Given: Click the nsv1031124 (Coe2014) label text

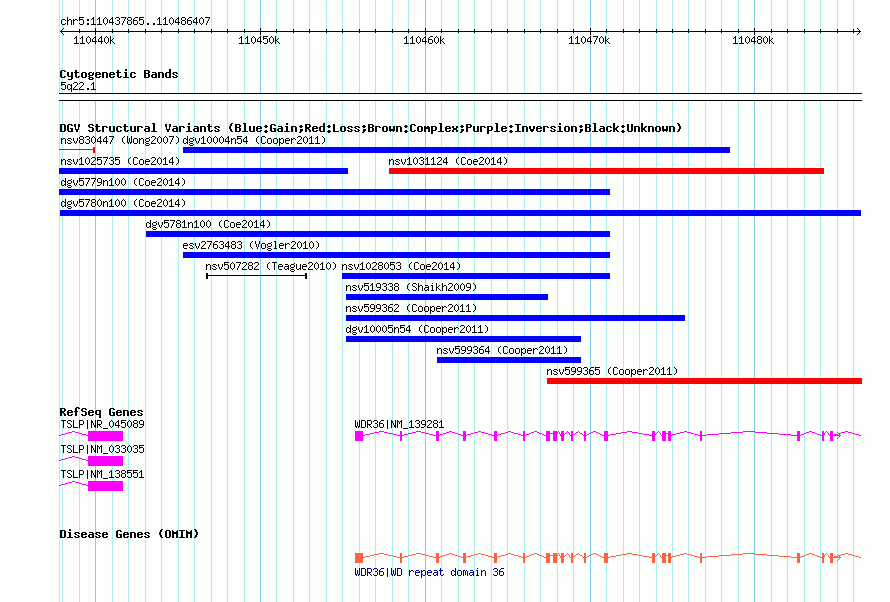Looking at the screenshot, I should pos(448,161).
